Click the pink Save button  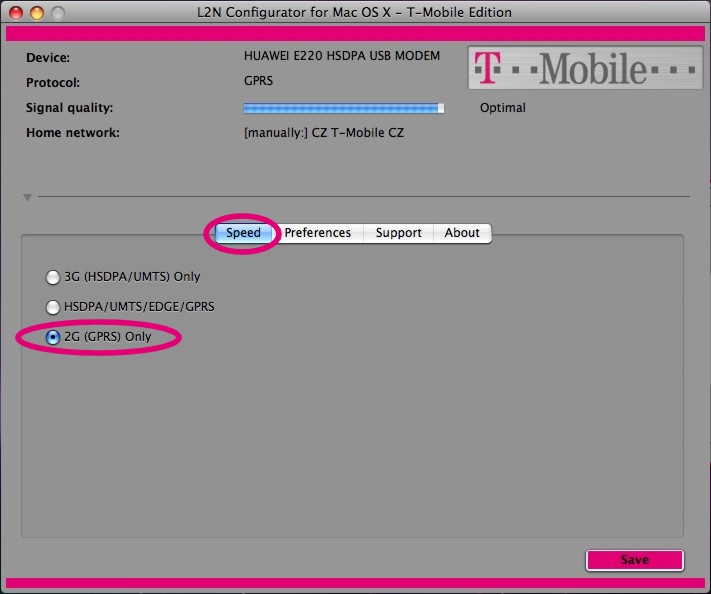[x=635, y=560]
